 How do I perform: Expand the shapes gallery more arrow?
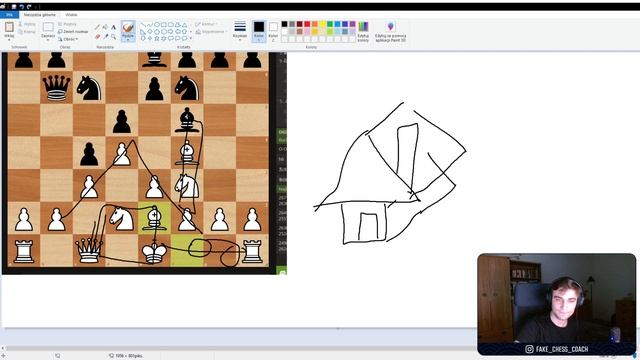(191, 38)
